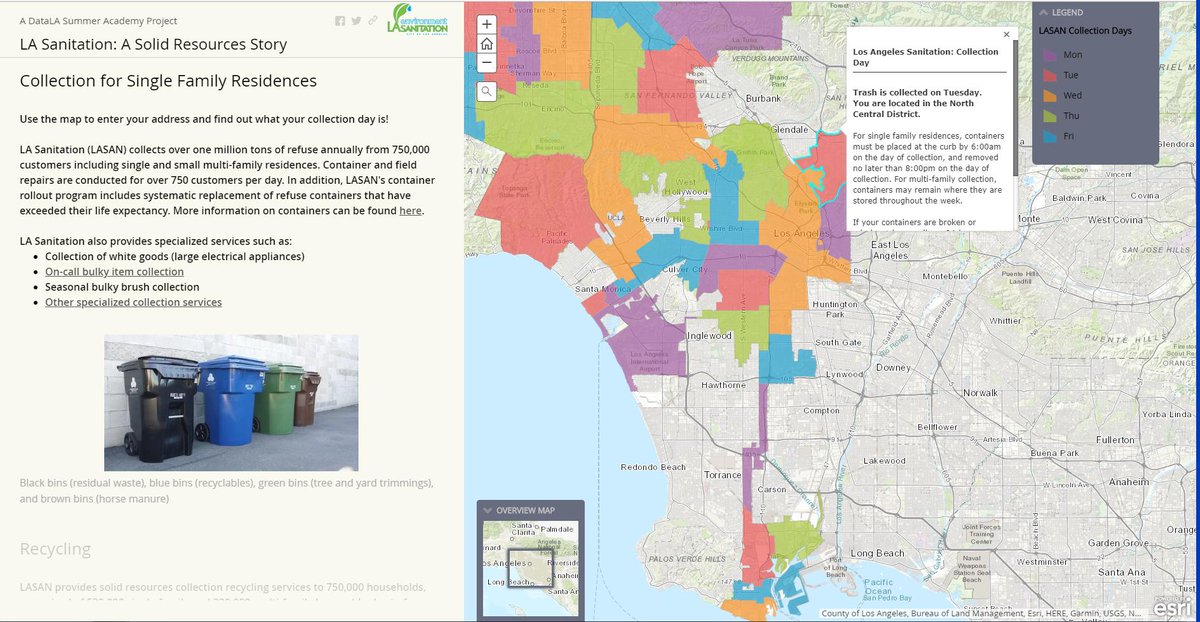Viewport: 1200px width, 622px height.
Task: Click 'Los Angeles Sanitation: Collection Day' popup title
Action: click(x=925, y=57)
